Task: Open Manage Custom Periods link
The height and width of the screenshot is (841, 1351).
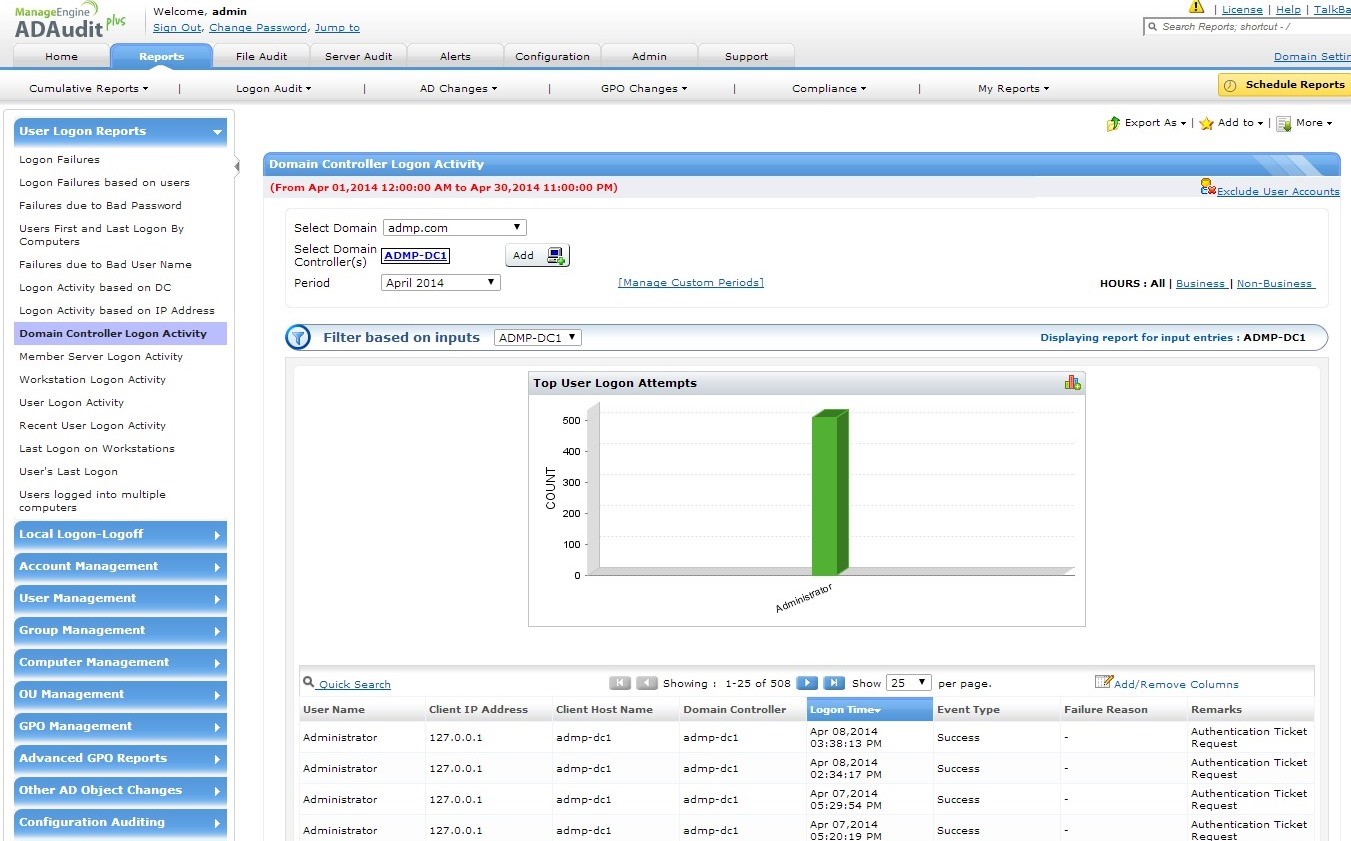Action: point(690,283)
